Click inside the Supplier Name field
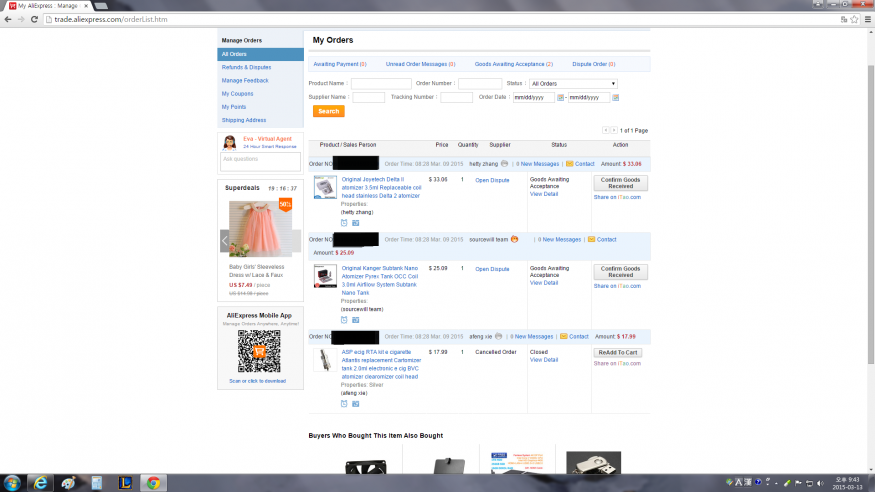Screen dimensions: 875x492 point(368,98)
